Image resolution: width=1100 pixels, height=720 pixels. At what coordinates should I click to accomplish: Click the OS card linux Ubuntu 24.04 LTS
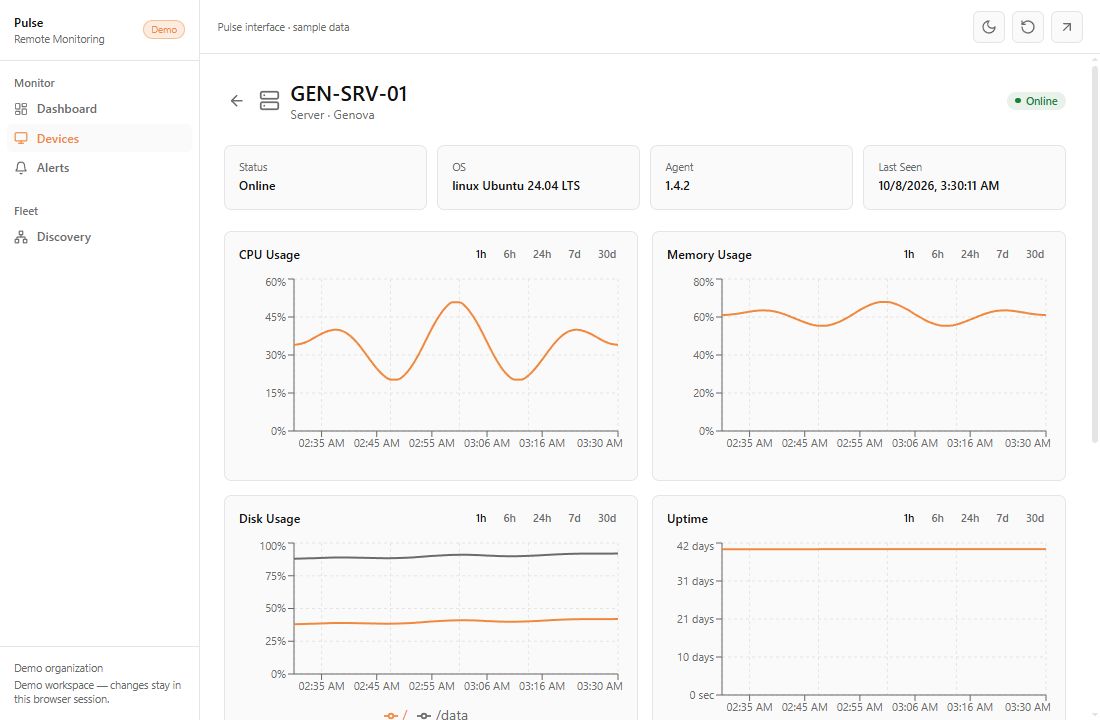tap(538, 178)
